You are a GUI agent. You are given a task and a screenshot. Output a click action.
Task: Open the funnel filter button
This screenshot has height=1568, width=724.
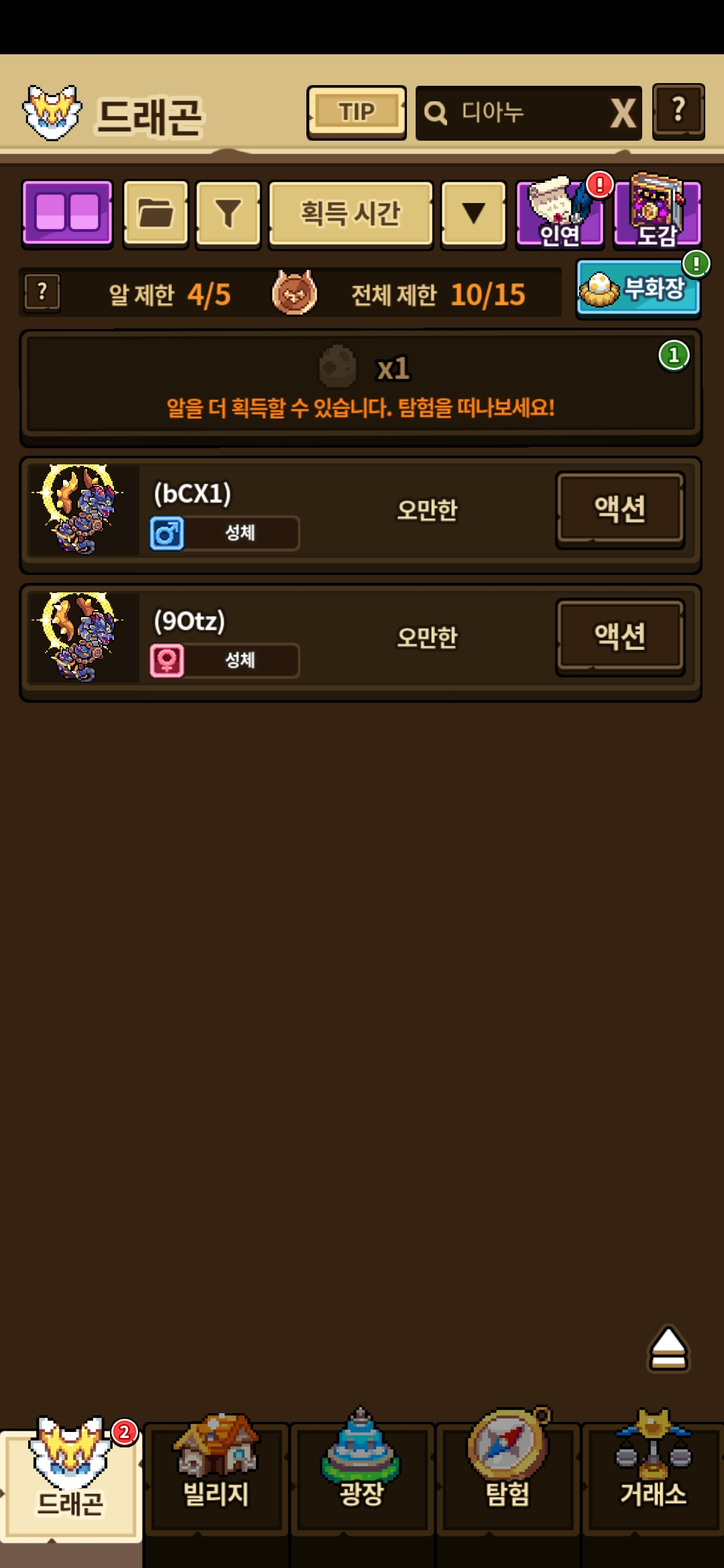(x=228, y=213)
